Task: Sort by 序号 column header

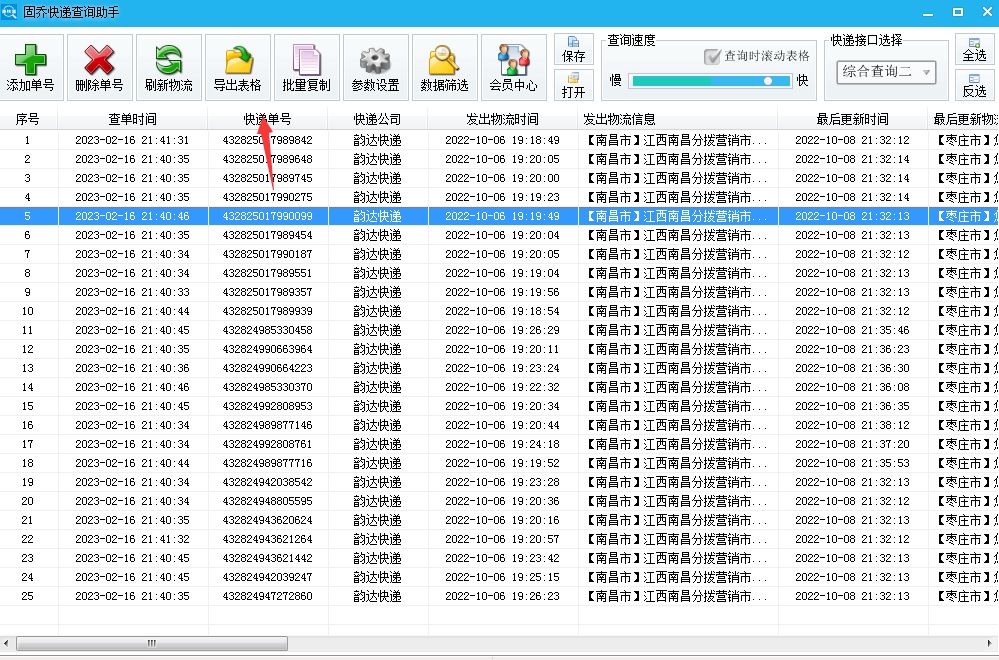Action: (27, 119)
